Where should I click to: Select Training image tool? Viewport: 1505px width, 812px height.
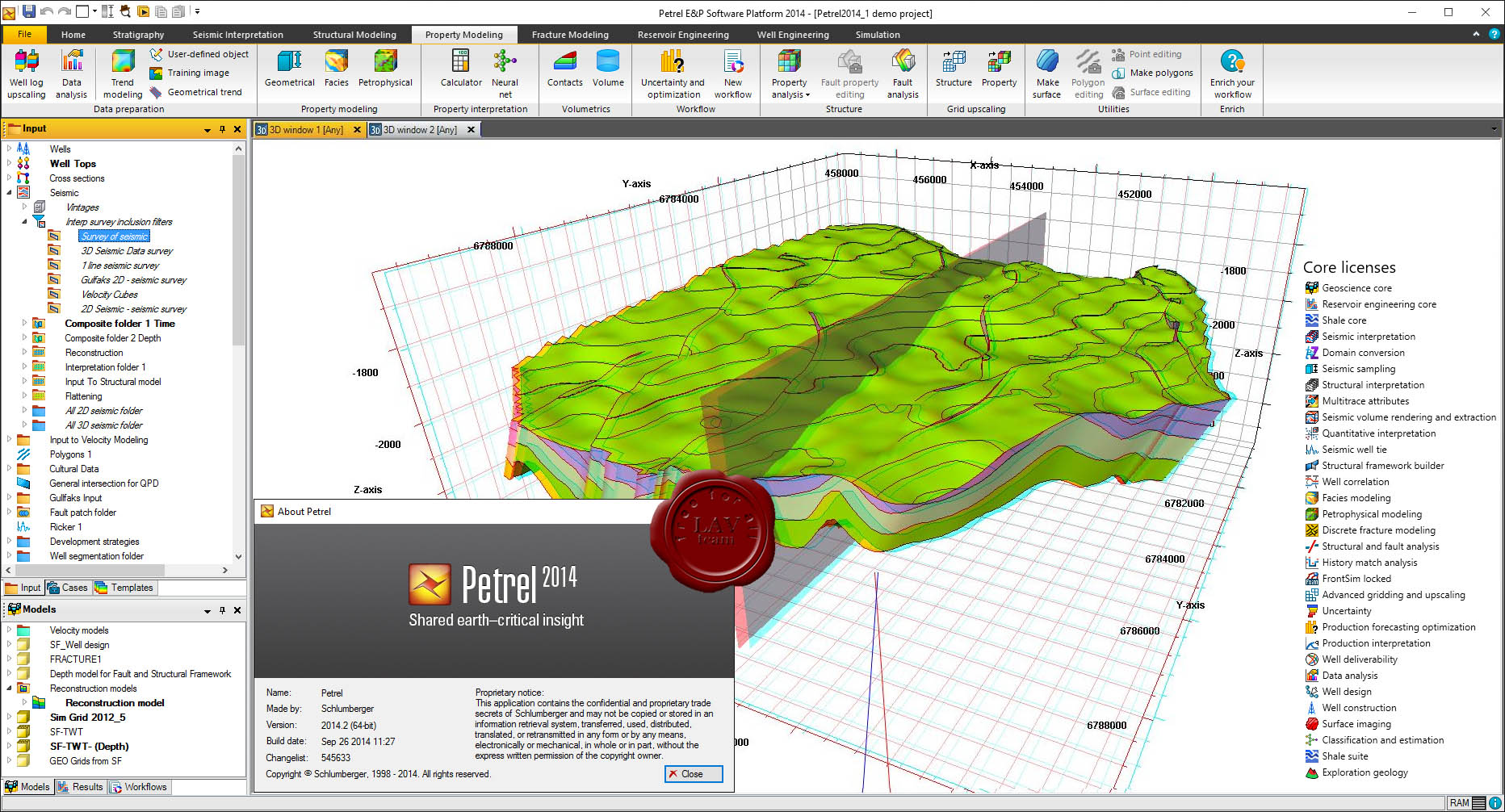[190, 73]
